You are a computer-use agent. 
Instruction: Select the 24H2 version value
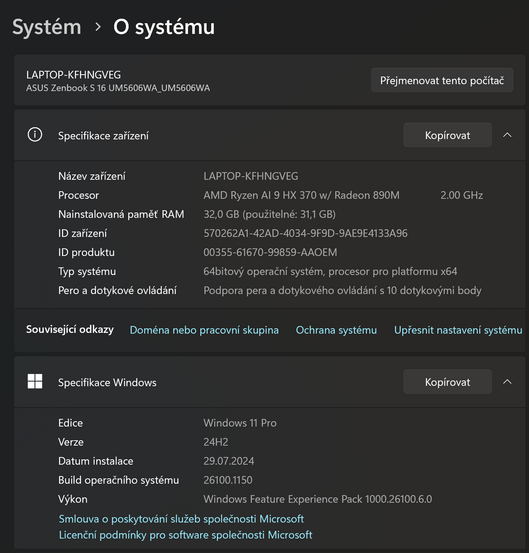click(215, 442)
